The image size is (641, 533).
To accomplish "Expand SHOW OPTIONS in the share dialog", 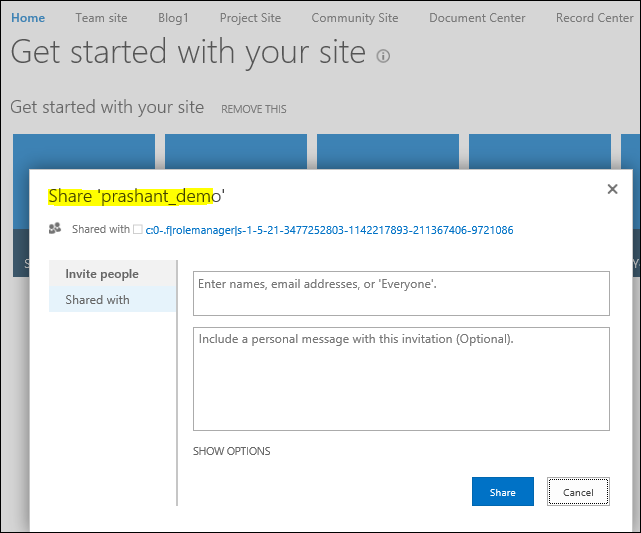I will click(x=231, y=451).
